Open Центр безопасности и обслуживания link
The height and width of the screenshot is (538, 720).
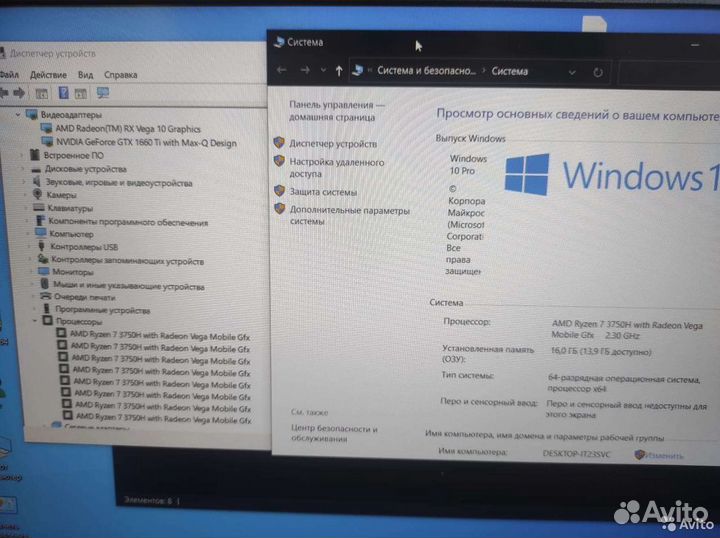(334, 433)
